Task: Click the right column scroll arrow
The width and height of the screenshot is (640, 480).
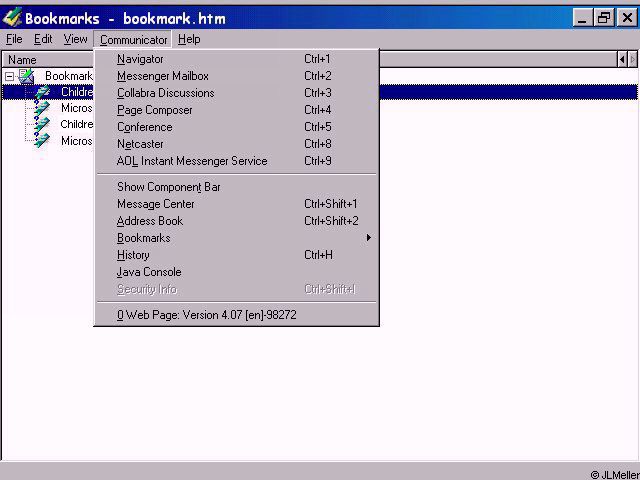Action: point(633,60)
